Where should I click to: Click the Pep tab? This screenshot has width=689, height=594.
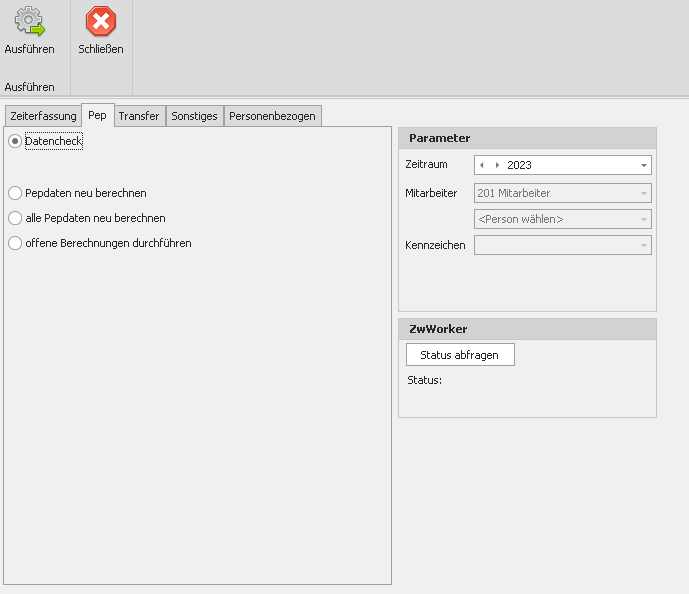tap(97, 115)
